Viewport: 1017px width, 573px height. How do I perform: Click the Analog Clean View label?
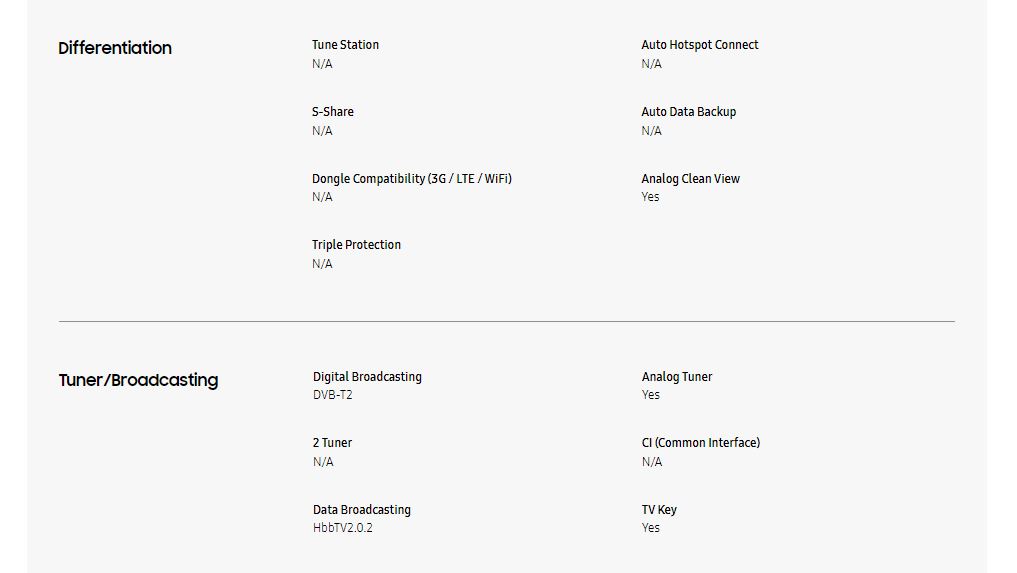point(690,179)
